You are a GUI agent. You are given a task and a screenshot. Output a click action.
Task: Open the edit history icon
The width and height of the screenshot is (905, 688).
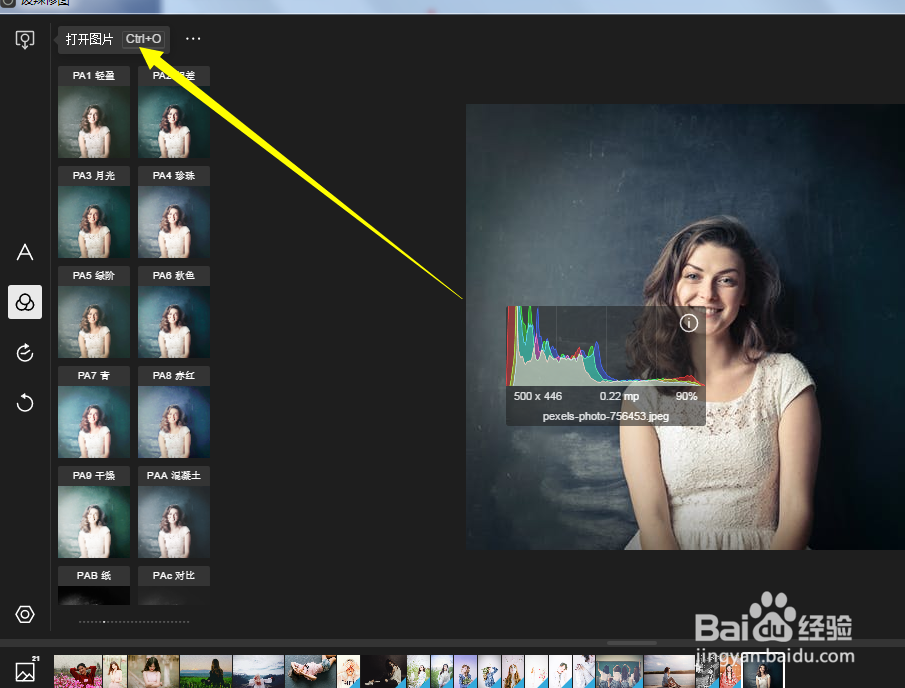tap(25, 352)
